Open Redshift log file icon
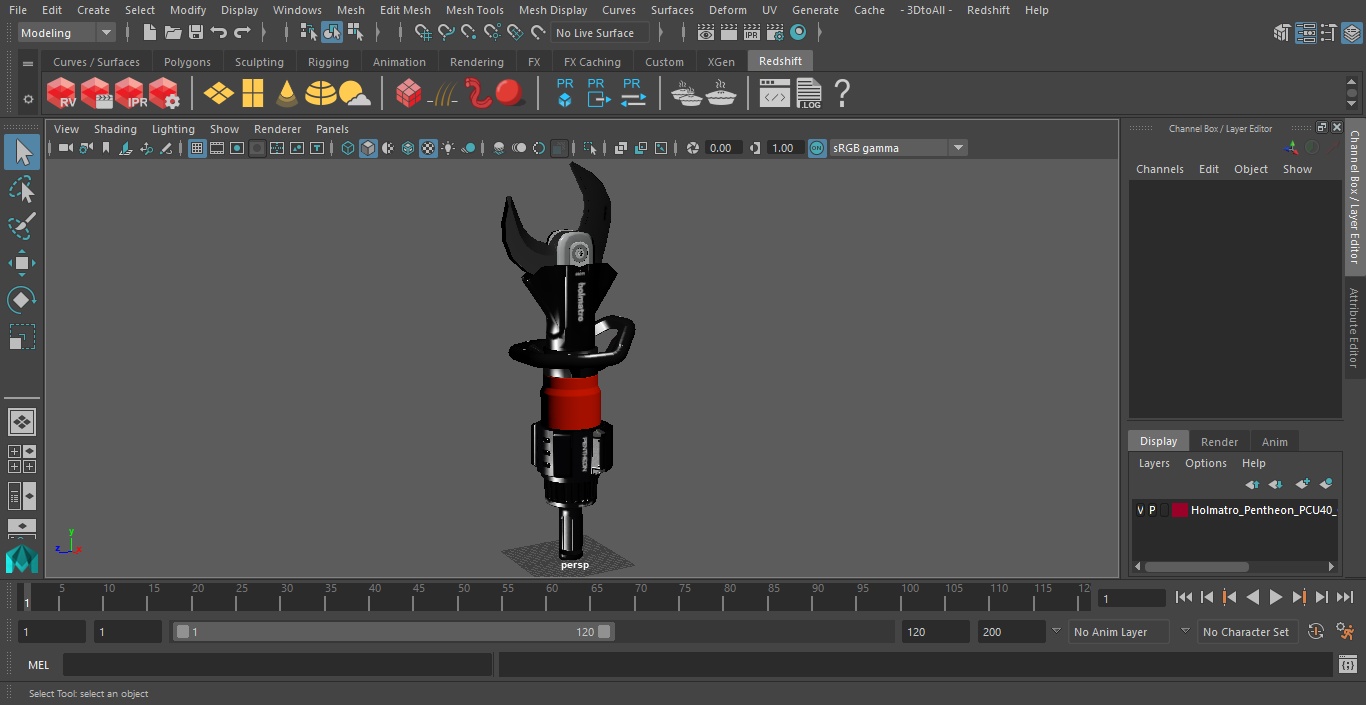This screenshot has height=705, width=1366. [809, 94]
